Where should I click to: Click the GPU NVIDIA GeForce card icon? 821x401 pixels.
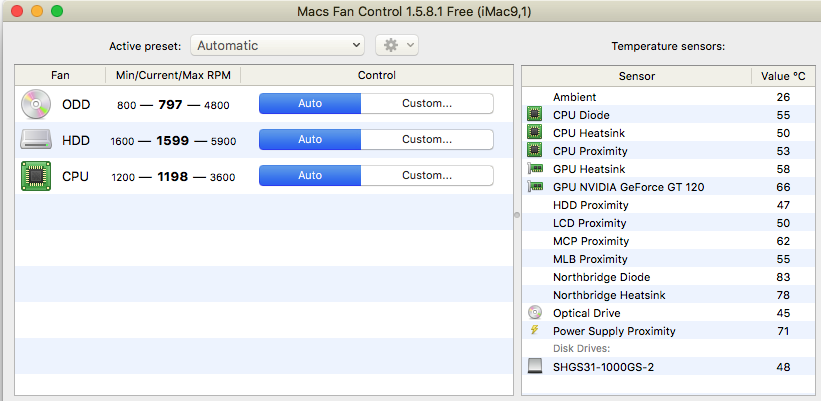click(535, 186)
